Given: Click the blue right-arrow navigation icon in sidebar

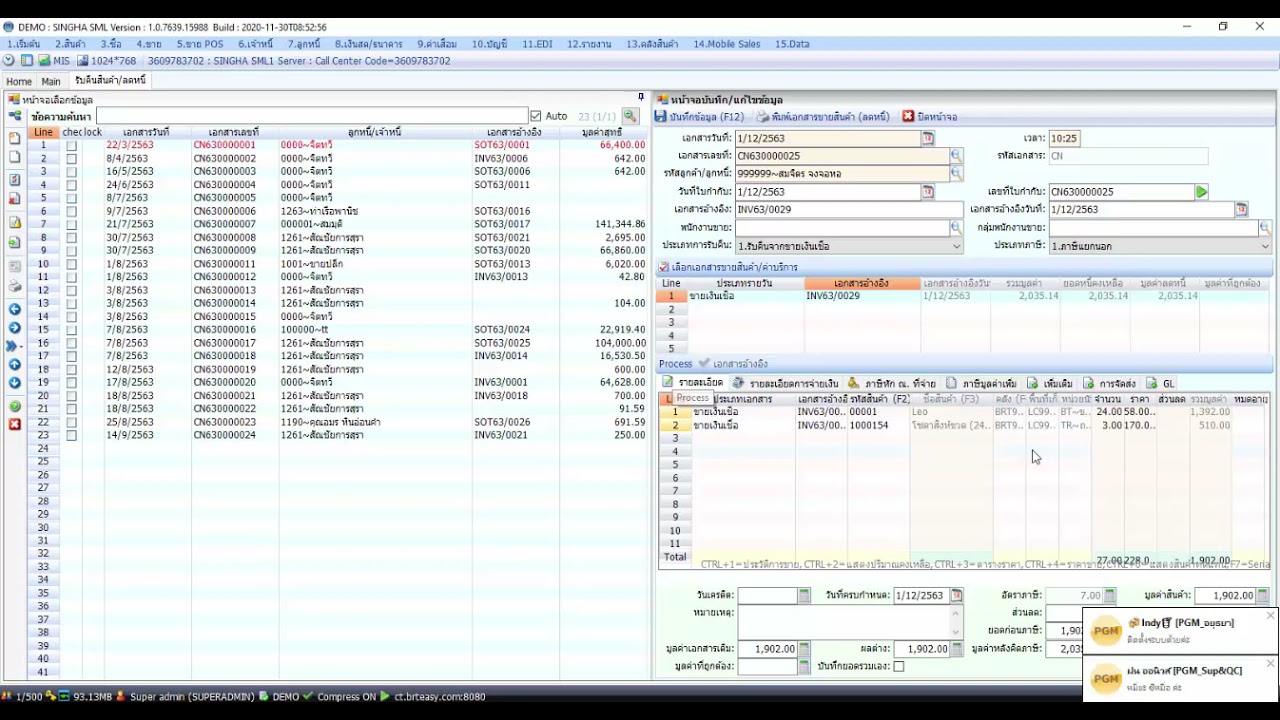Looking at the screenshot, I should (14, 328).
